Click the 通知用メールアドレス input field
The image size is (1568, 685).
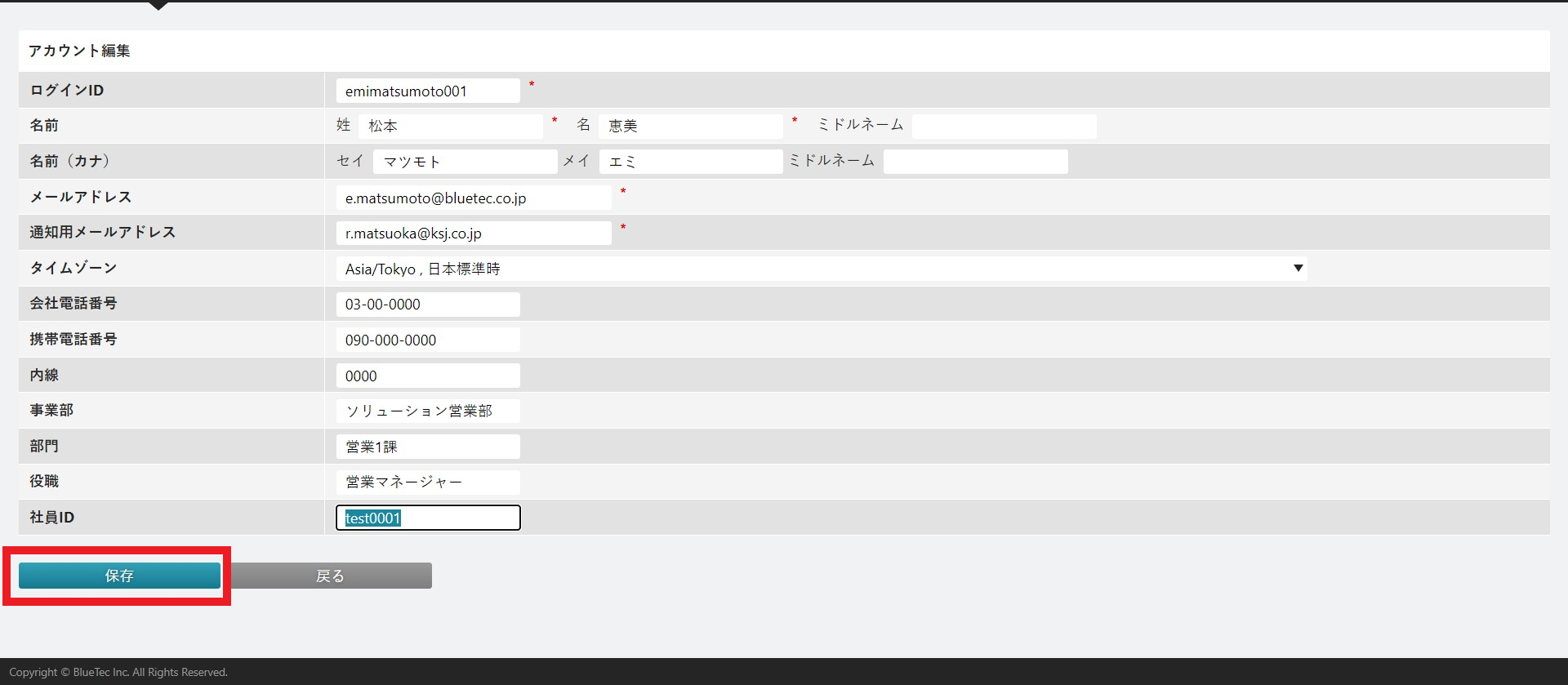pyautogui.click(x=473, y=234)
